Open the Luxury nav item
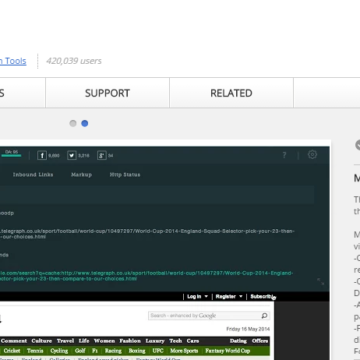 (155, 341)
